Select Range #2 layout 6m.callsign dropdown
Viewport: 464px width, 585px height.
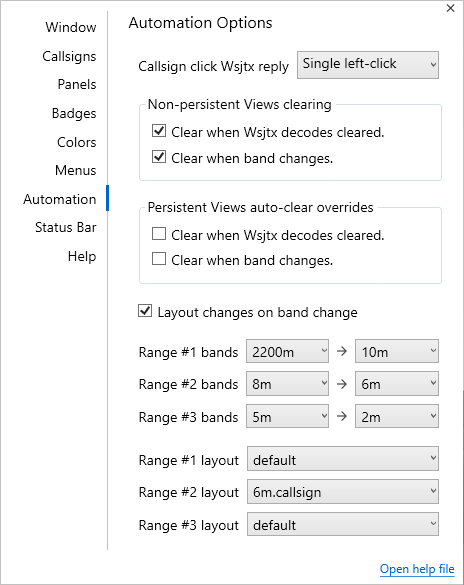[x=343, y=492]
